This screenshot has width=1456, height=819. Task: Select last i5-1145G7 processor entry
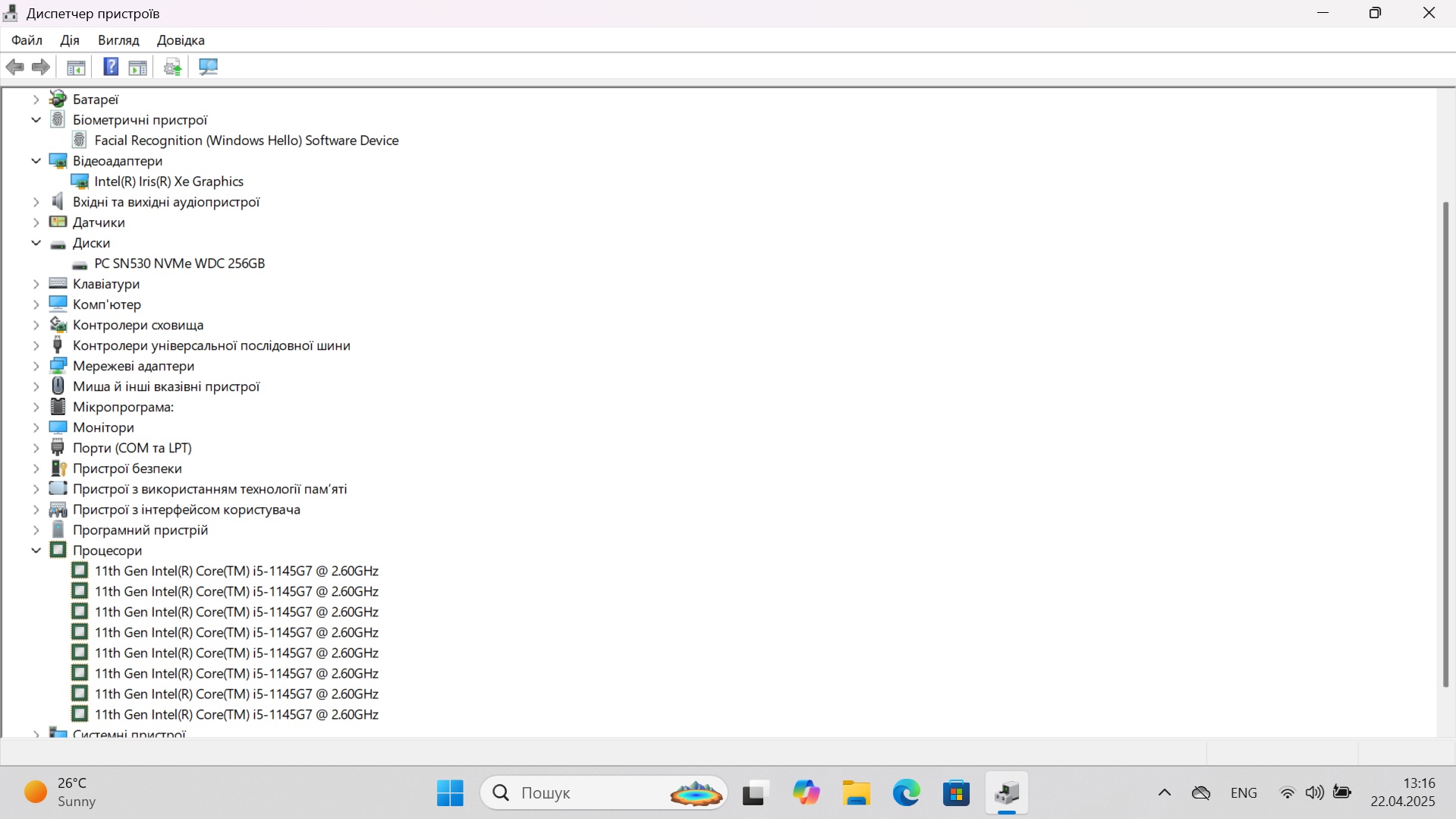coord(237,714)
